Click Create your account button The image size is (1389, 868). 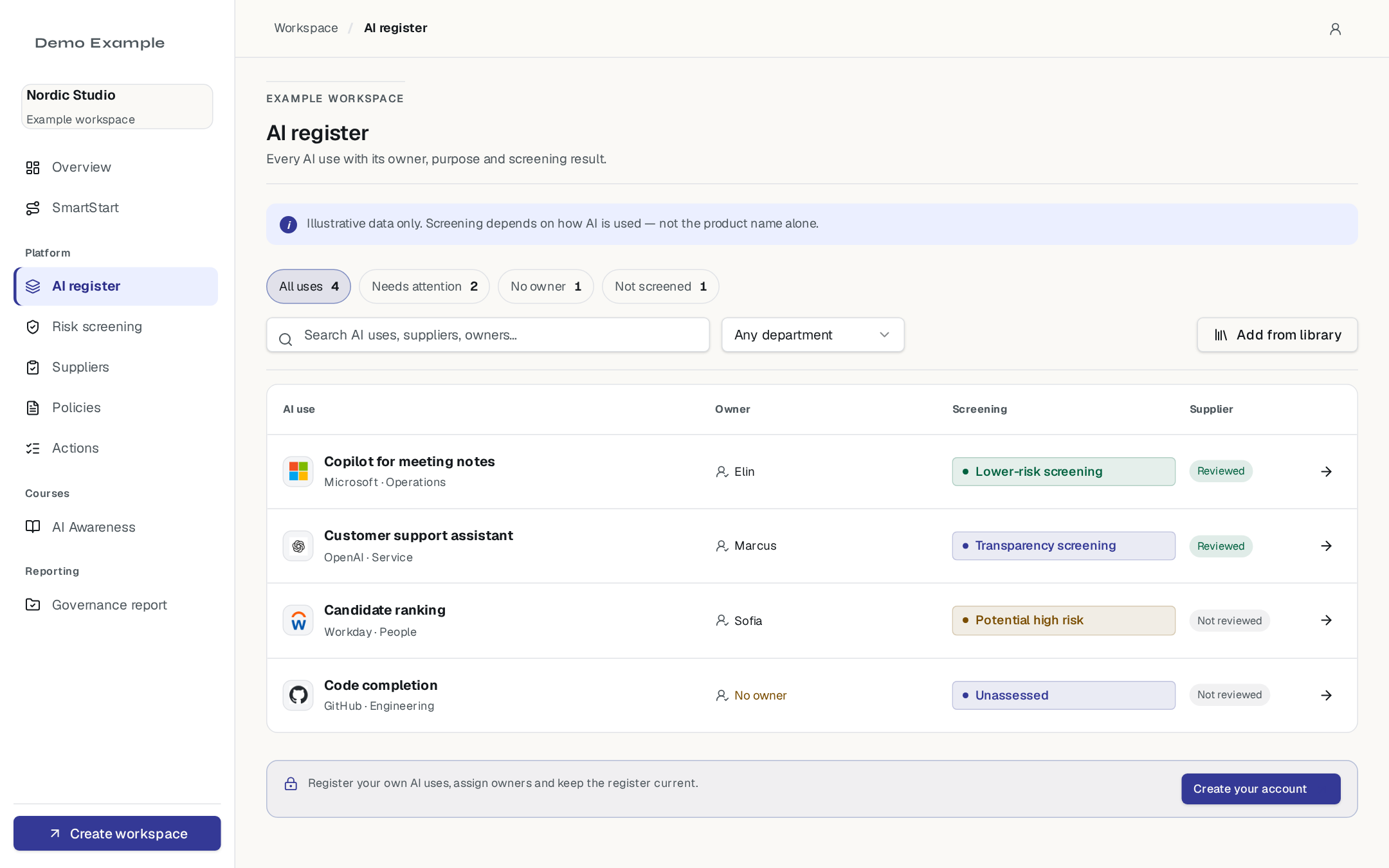pyautogui.click(x=1260, y=789)
